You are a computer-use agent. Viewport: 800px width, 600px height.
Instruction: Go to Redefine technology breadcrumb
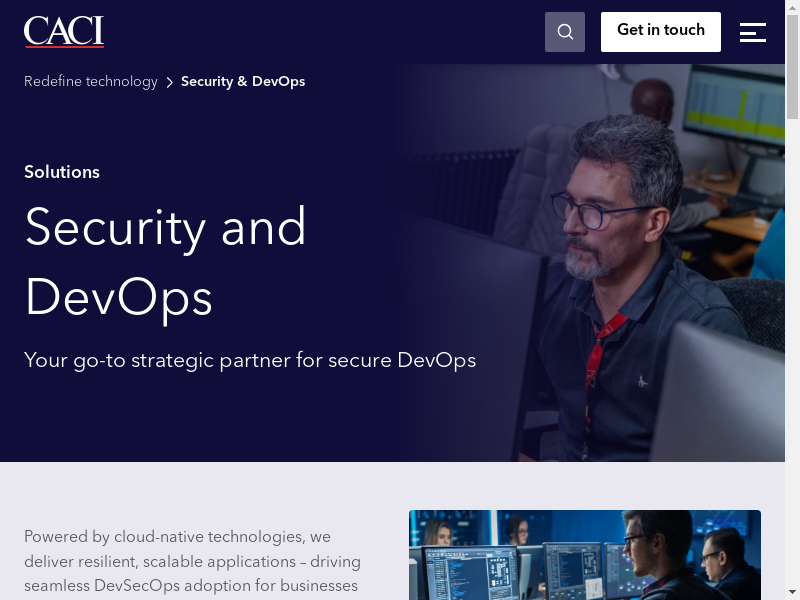coord(91,82)
